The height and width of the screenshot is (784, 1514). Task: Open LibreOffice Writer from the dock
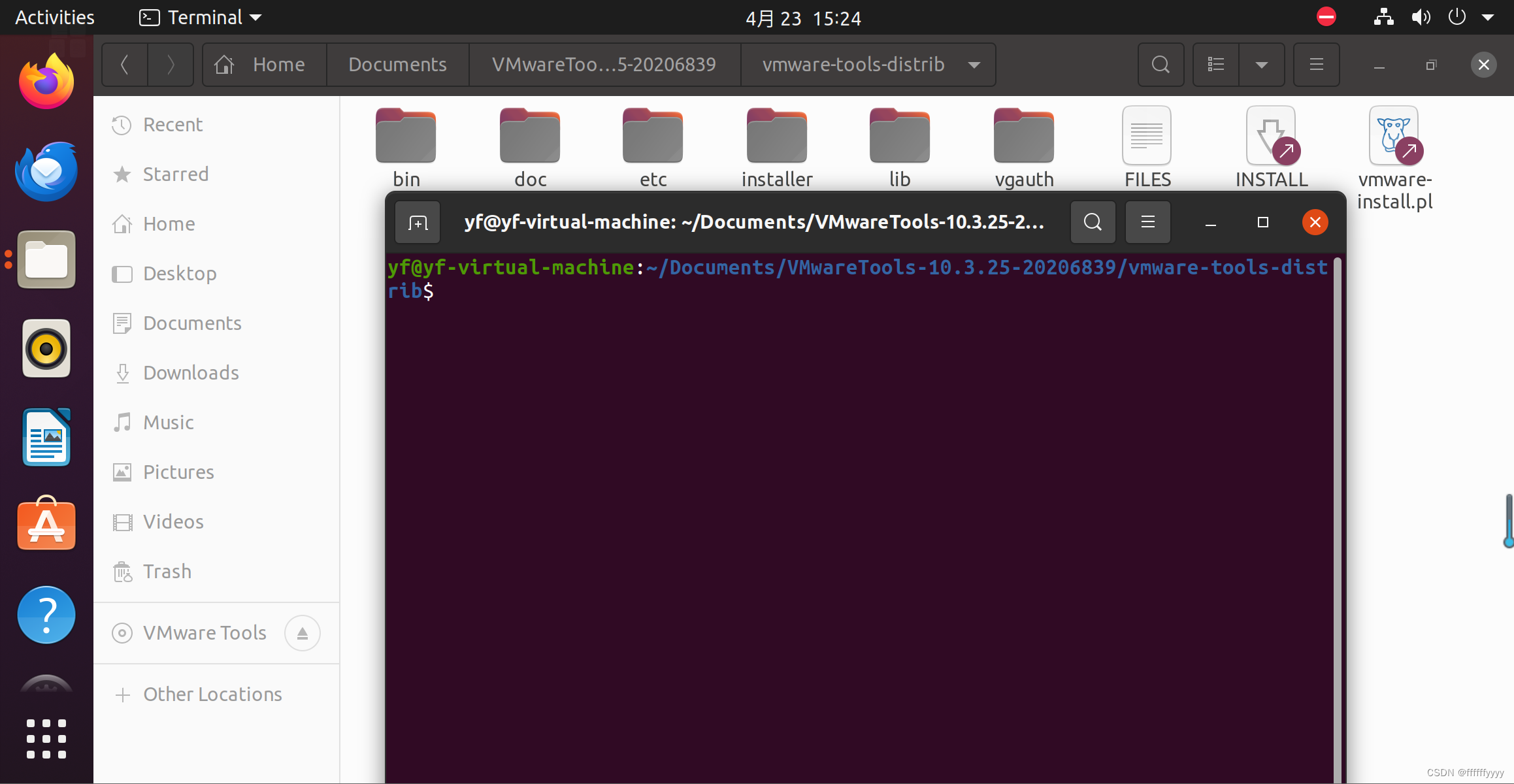[46, 437]
